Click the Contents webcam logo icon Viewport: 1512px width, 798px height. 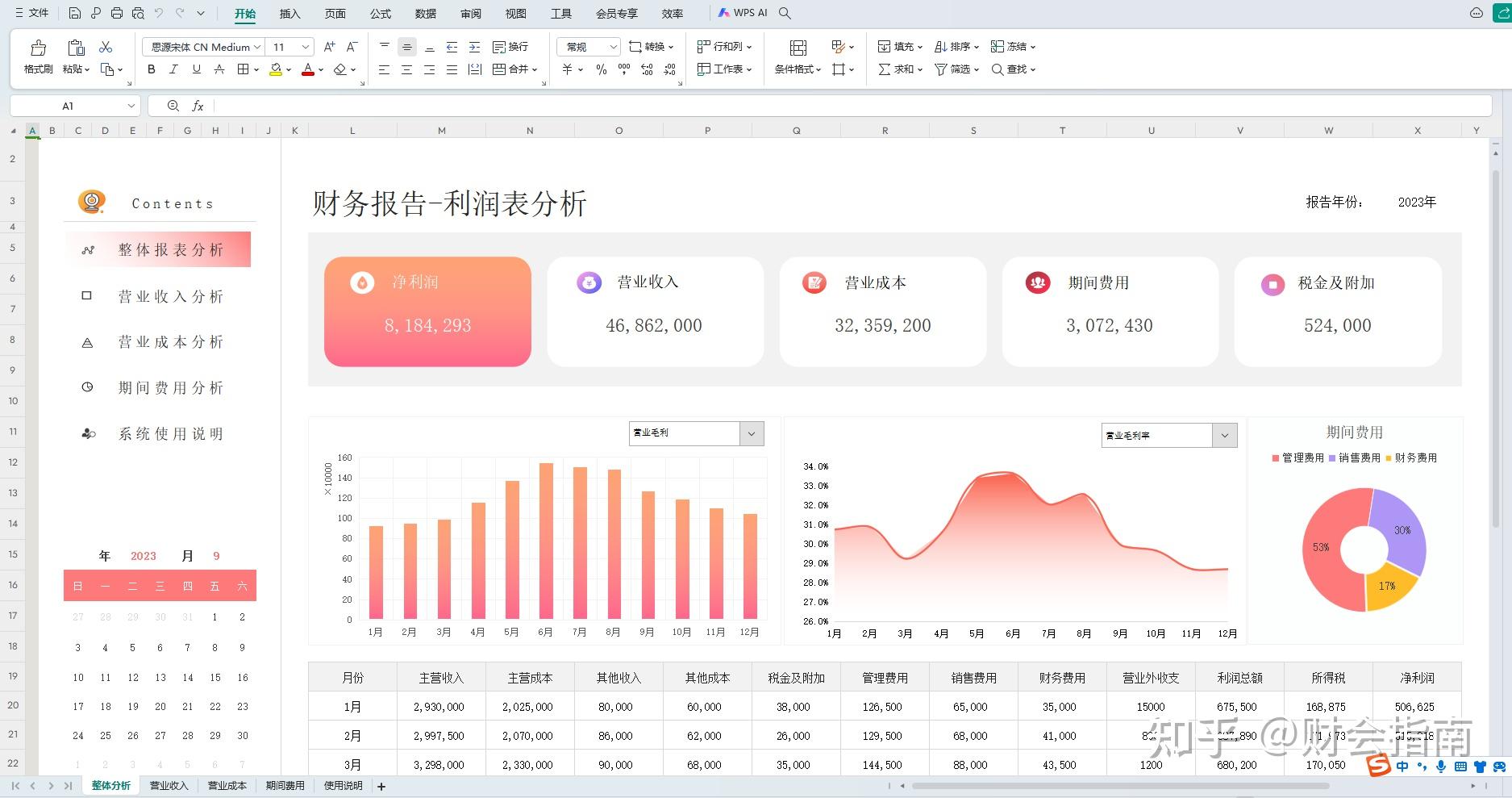[x=92, y=202]
